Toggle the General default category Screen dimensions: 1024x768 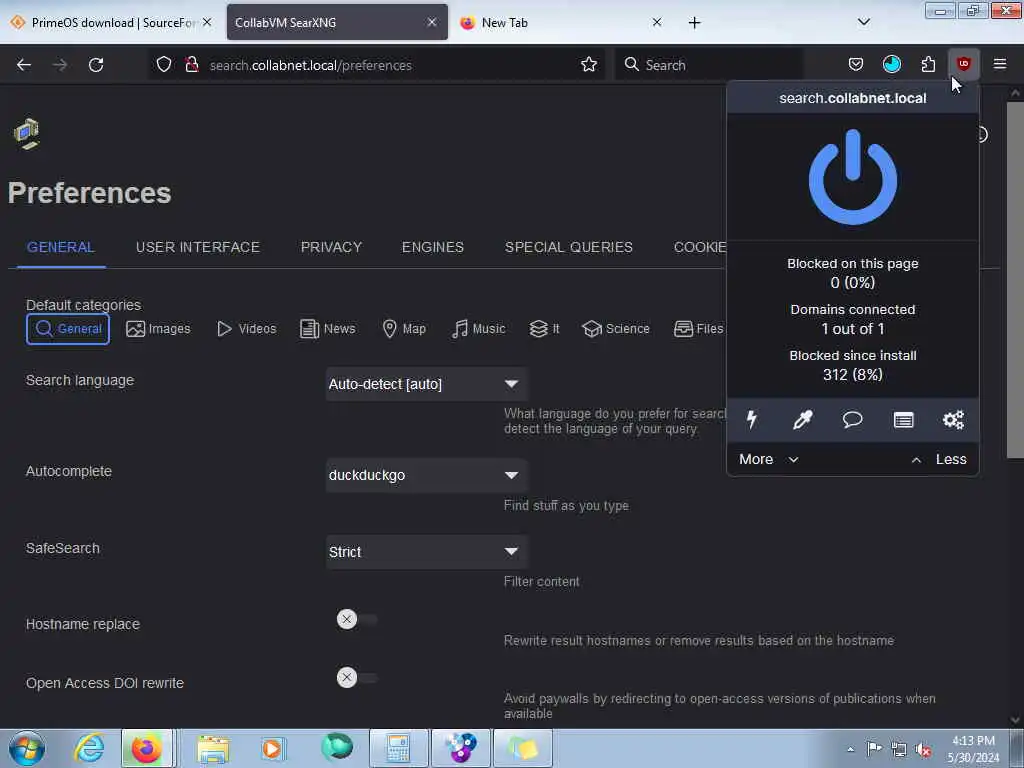point(68,328)
